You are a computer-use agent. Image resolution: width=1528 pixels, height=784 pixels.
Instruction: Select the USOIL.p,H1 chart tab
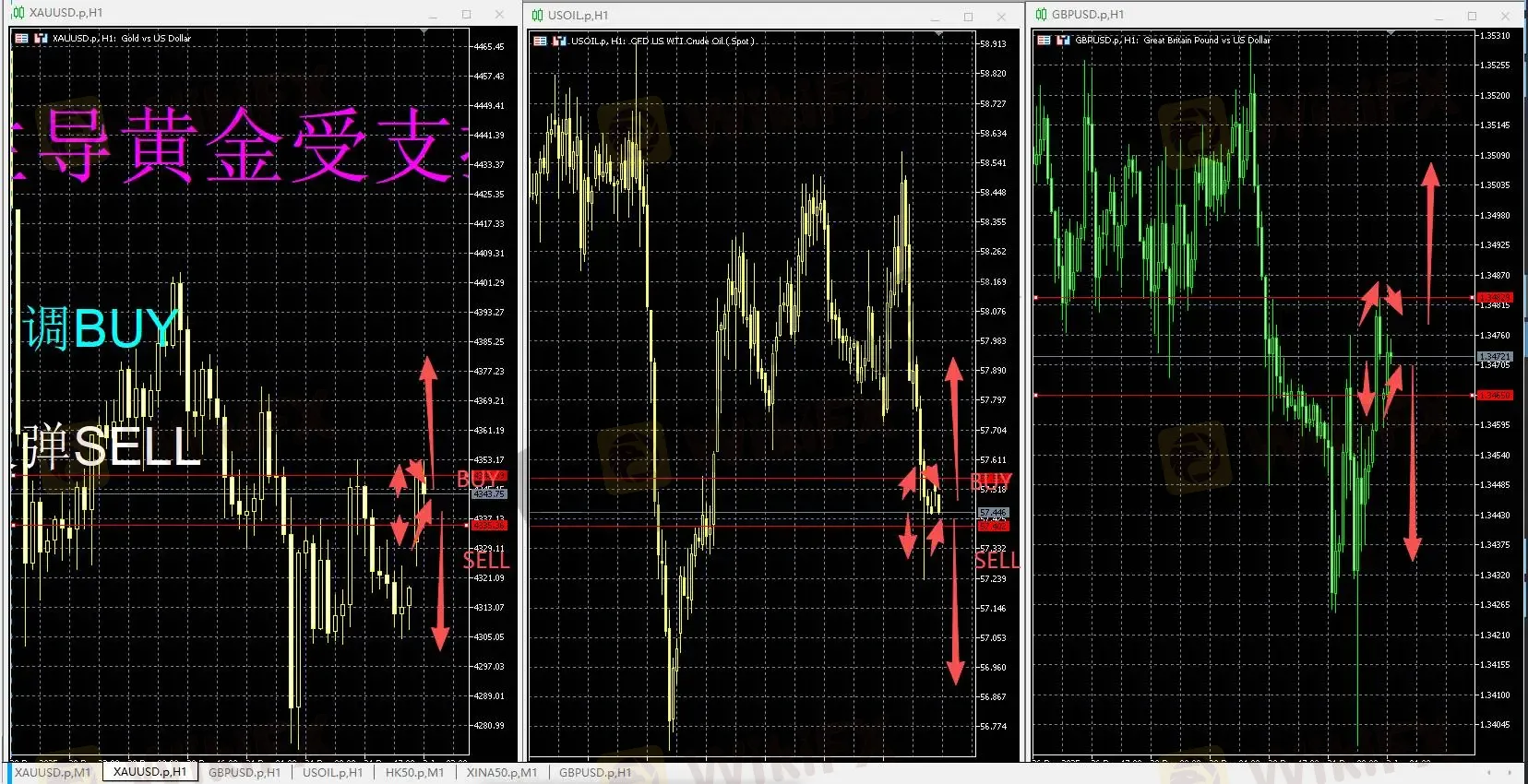click(332, 773)
